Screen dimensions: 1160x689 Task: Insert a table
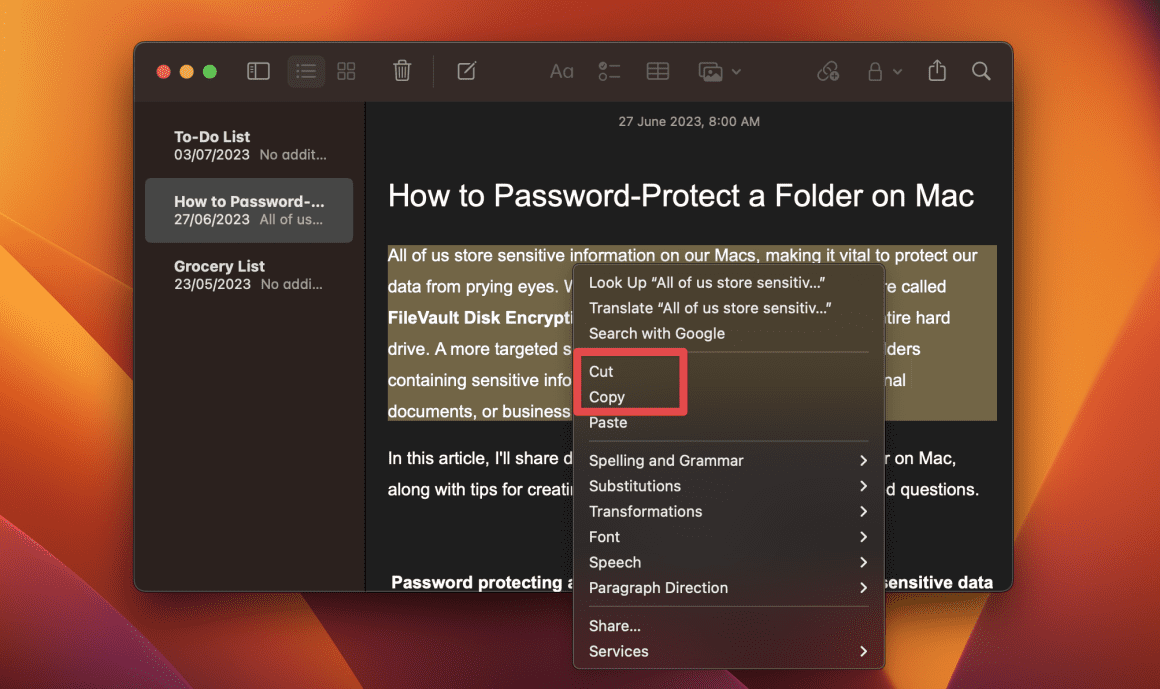coord(657,71)
